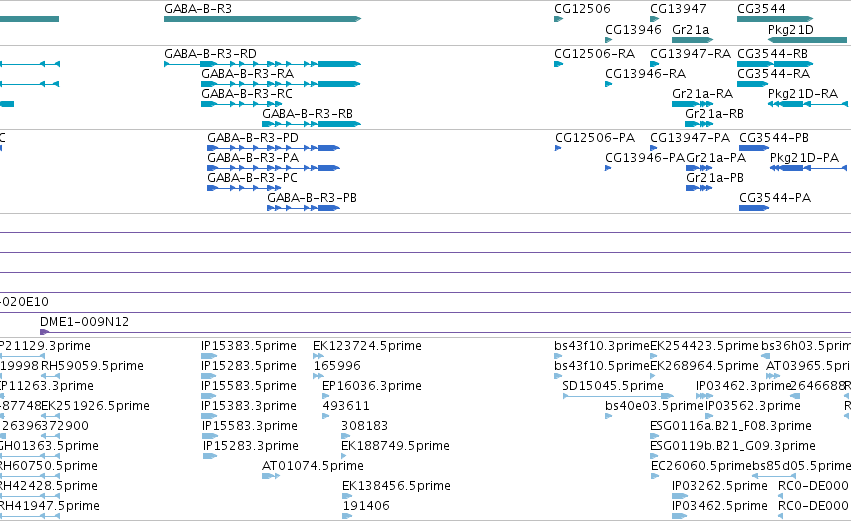Select the EK123724.5prime EST arrow
This screenshot has width=851, height=521.
point(318,356)
